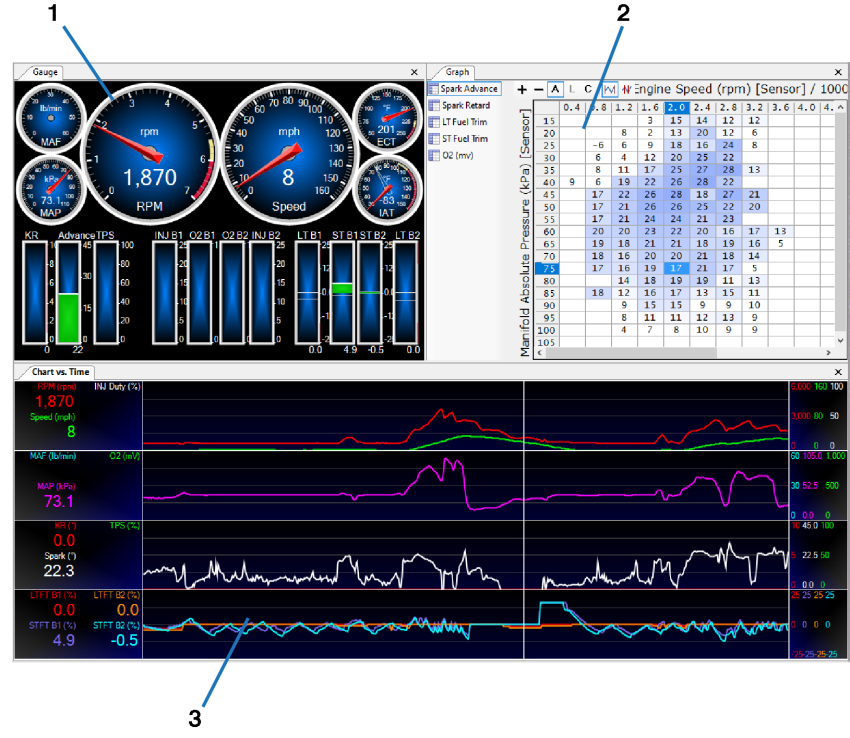Close the Graph panel
This screenshot has height=738, width=850.
(838, 72)
